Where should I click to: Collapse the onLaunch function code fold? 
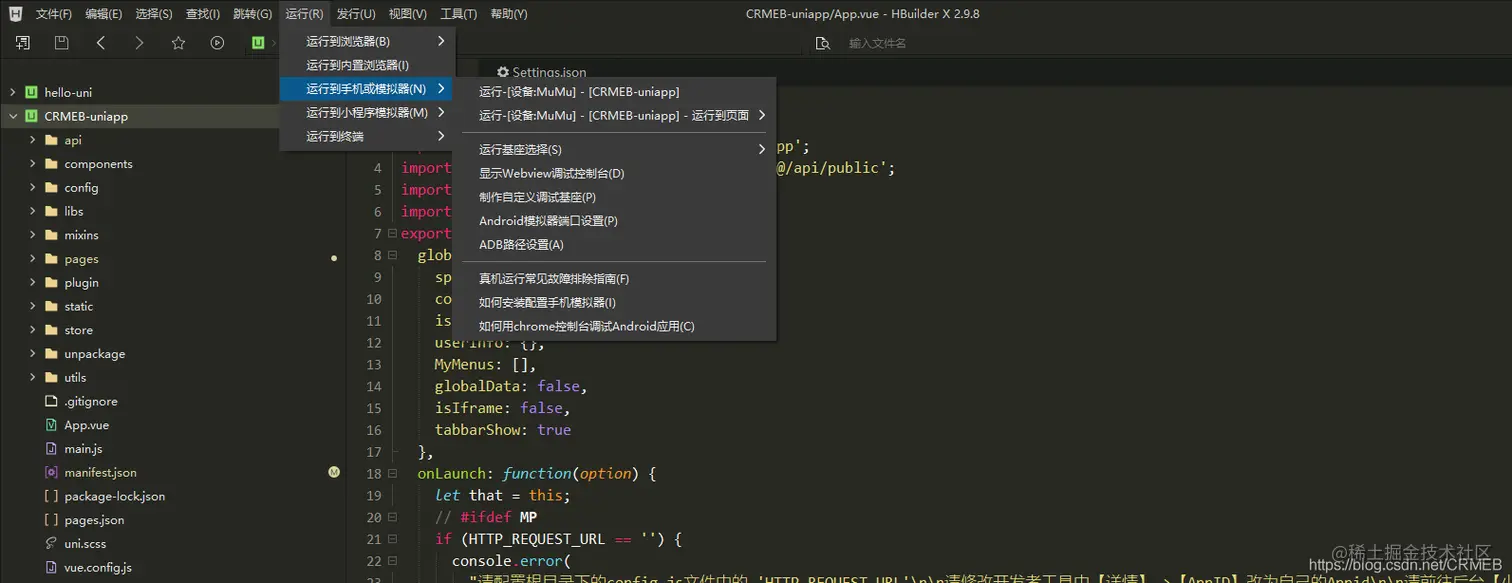(x=391, y=472)
